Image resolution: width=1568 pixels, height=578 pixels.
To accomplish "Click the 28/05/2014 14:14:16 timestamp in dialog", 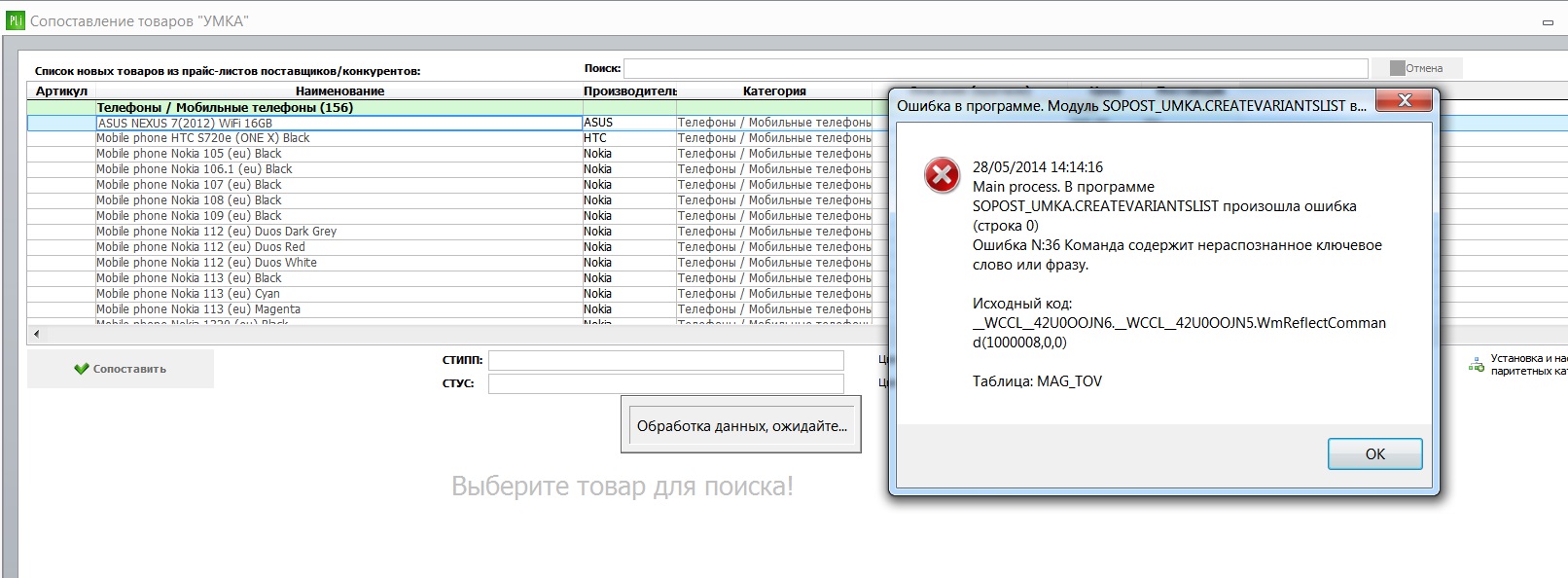I will 1038,167.
